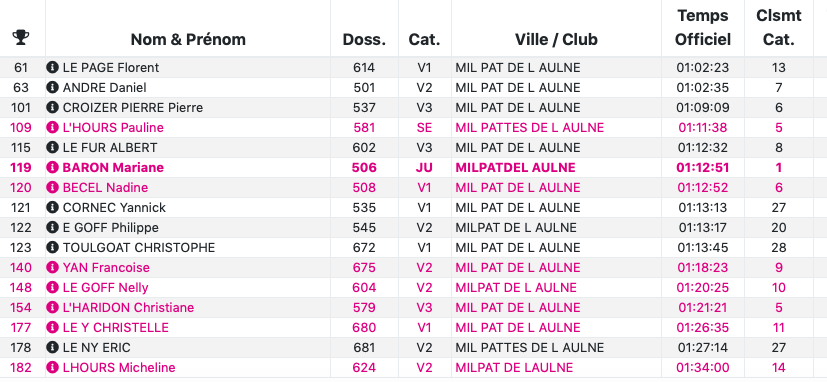Click info icon next to LE NY ERIC

(52, 348)
